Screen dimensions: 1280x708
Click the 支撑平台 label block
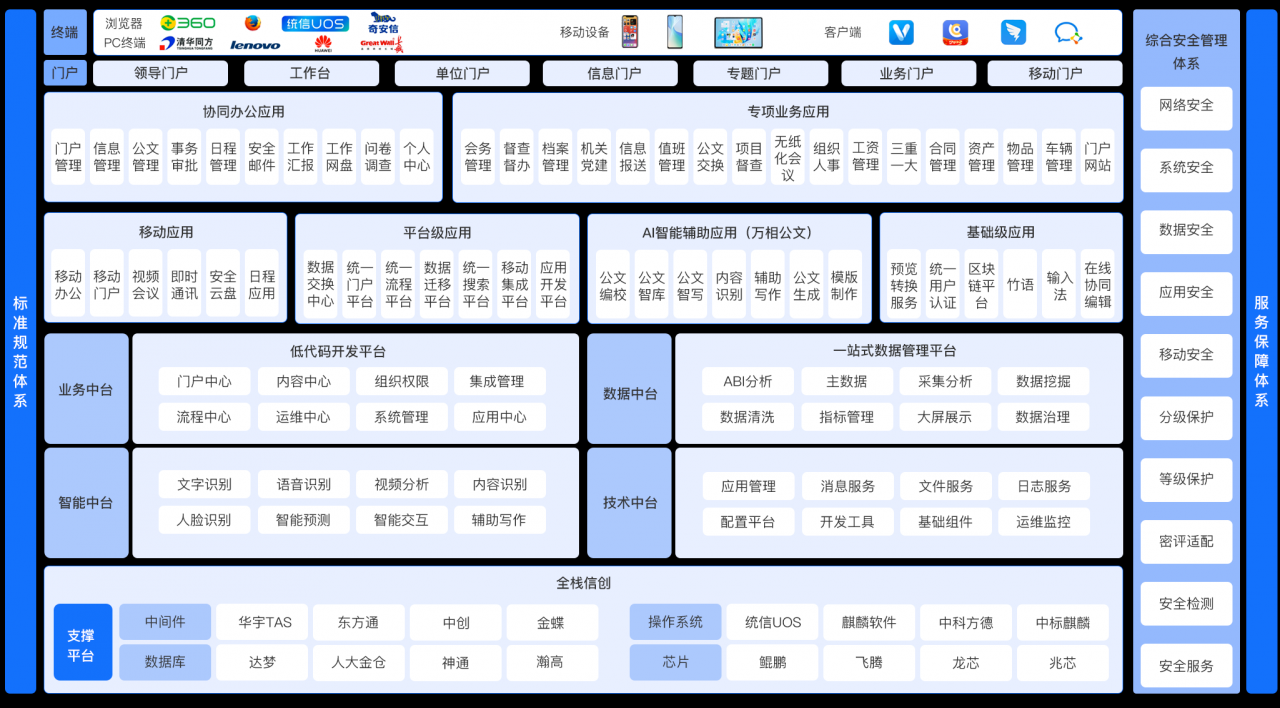click(81, 642)
